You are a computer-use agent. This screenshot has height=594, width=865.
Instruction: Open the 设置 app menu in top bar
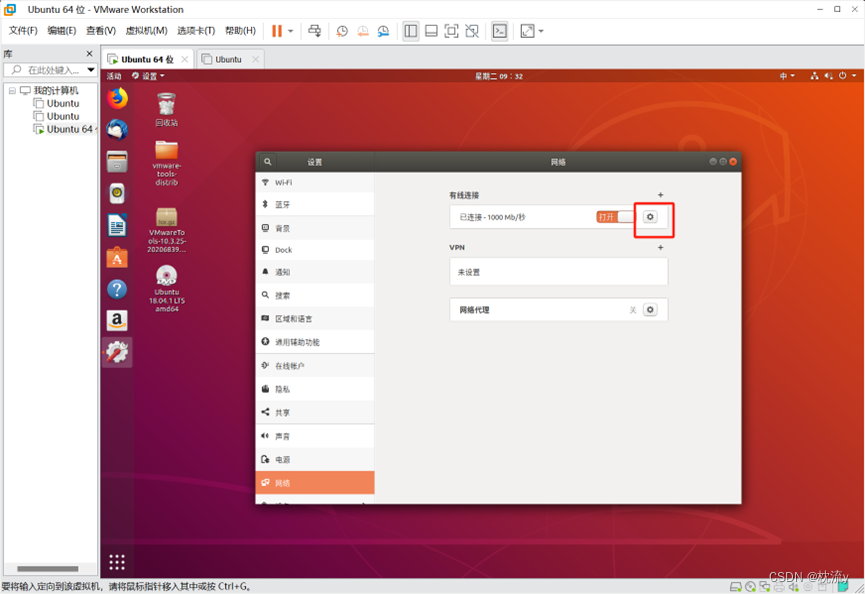(x=148, y=76)
